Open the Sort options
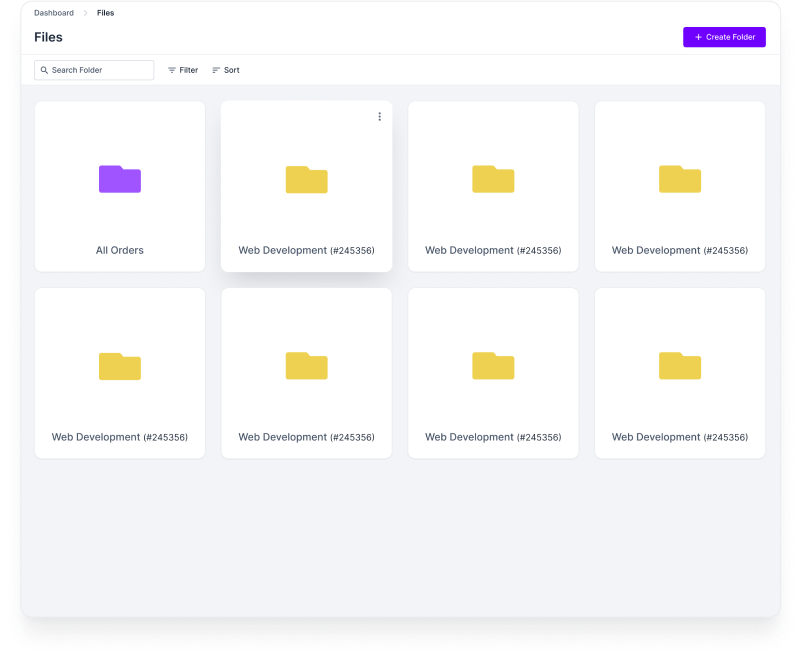 coord(225,70)
